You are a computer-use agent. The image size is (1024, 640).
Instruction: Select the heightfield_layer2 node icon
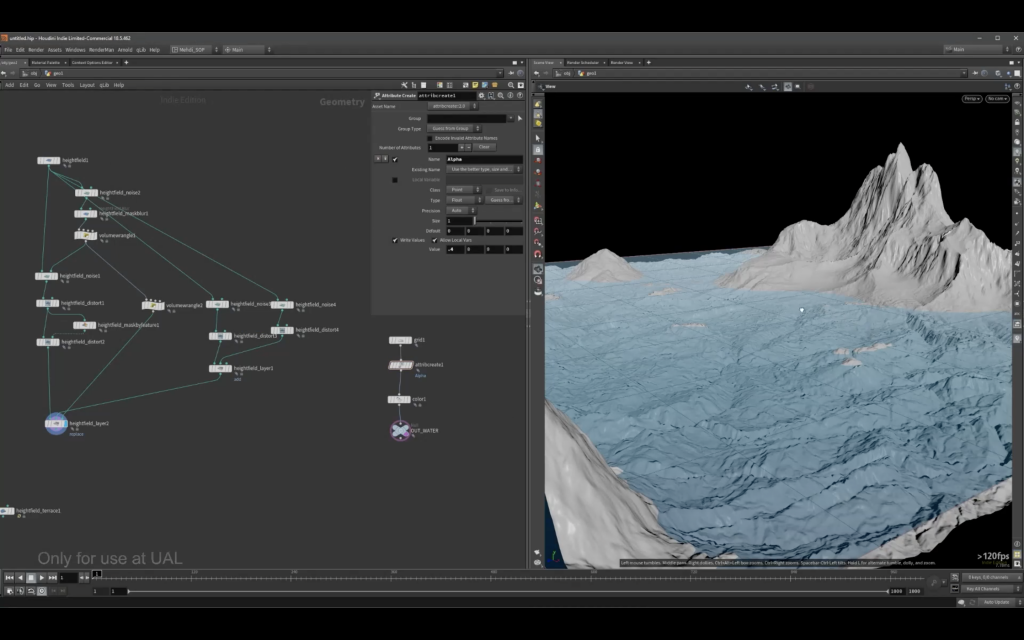[x=56, y=424]
